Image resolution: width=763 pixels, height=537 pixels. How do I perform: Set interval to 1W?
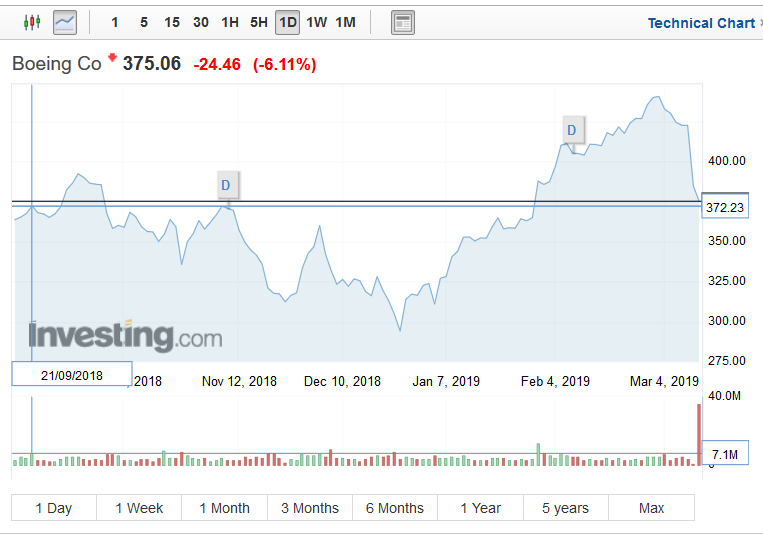coord(316,22)
